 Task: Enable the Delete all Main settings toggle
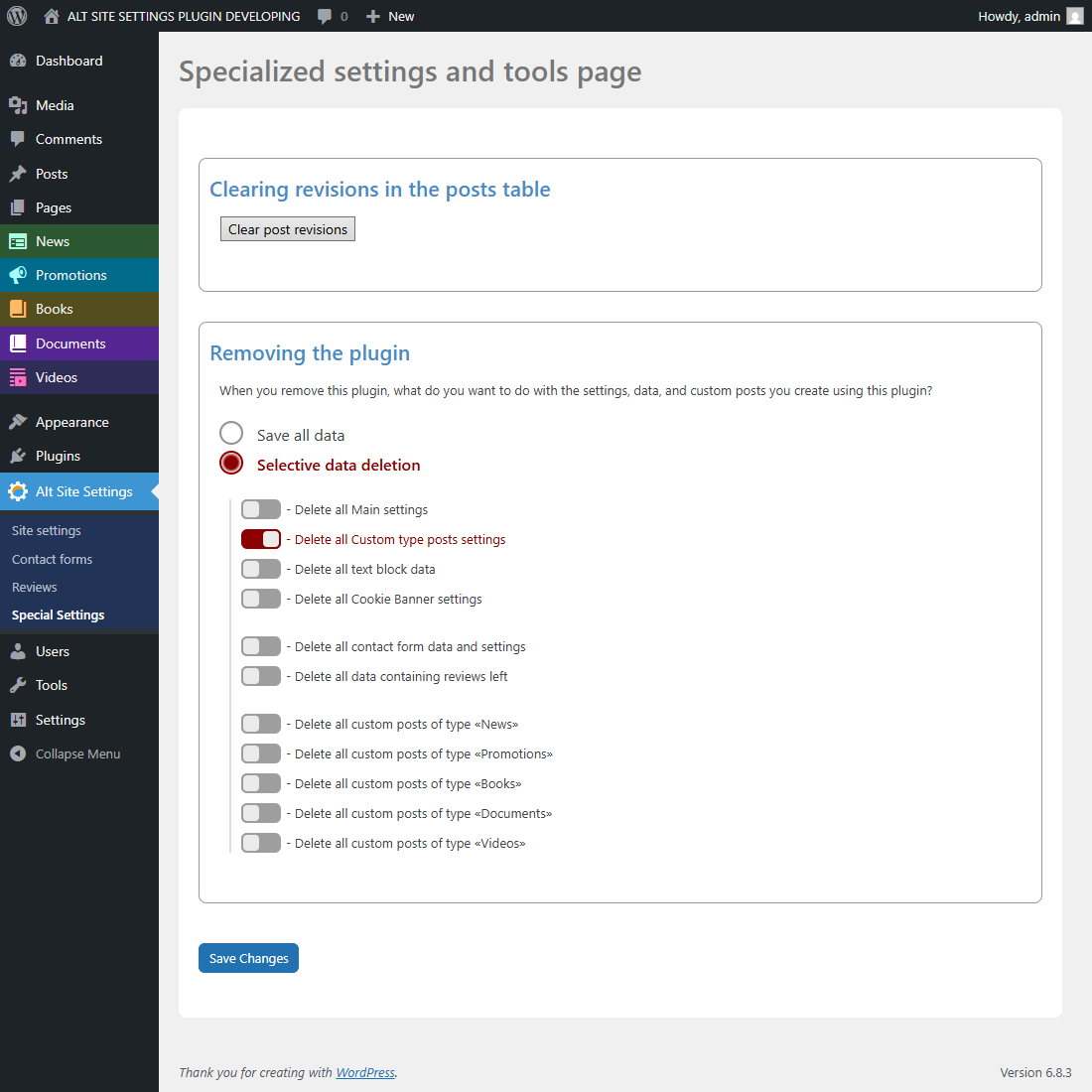point(260,509)
